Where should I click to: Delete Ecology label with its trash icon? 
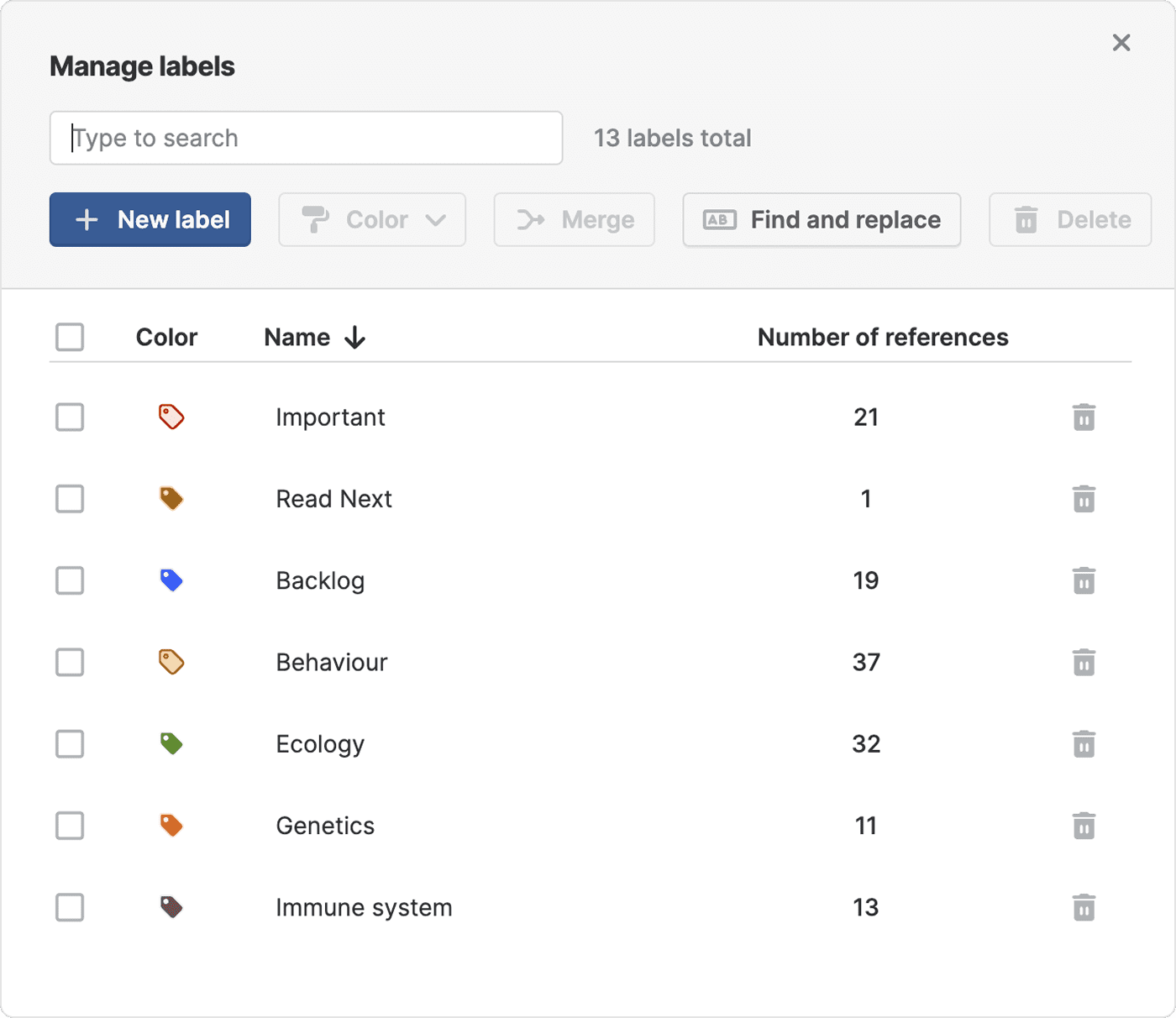coord(1084,744)
